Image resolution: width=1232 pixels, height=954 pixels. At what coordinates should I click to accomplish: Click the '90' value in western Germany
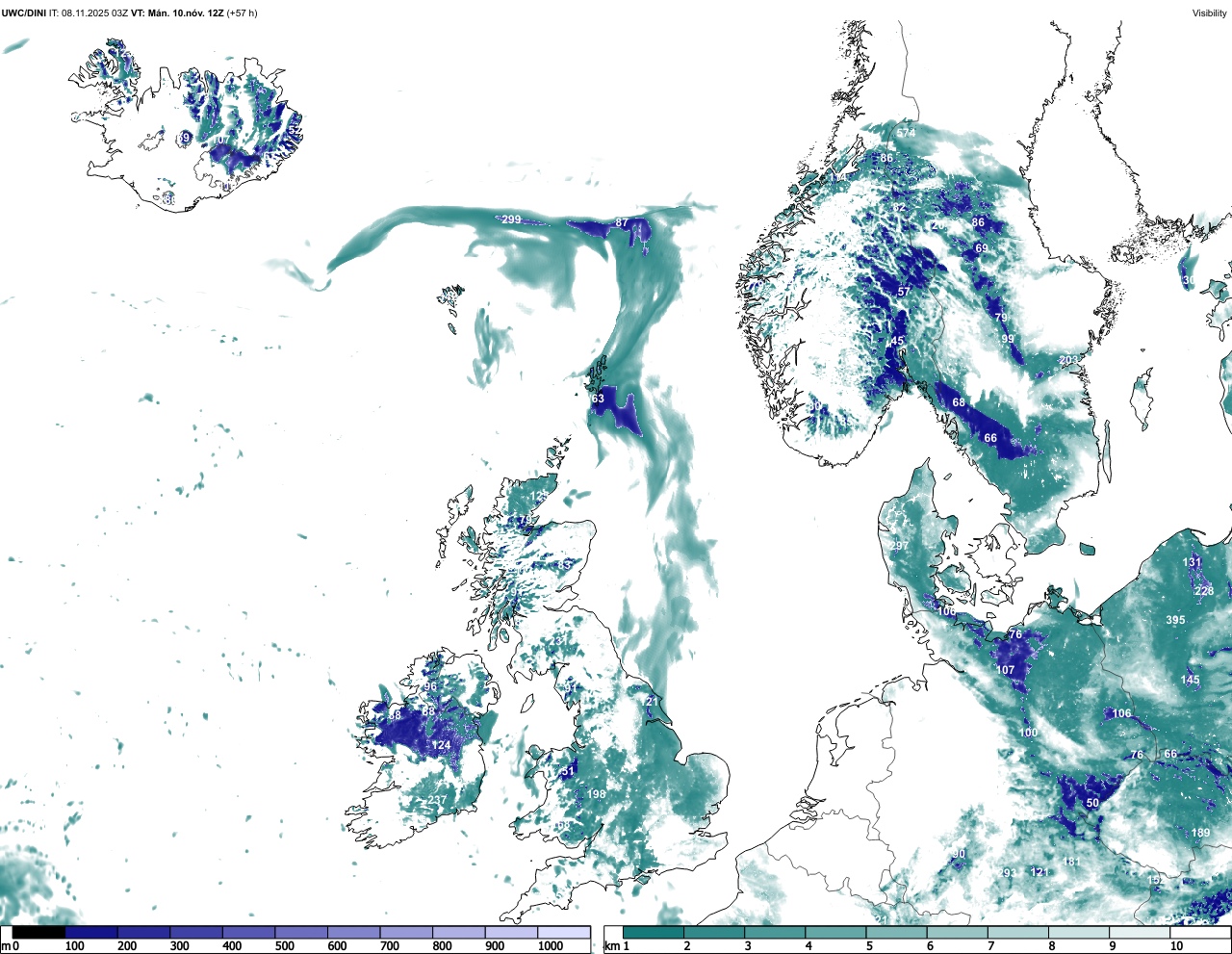click(x=959, y=854)
